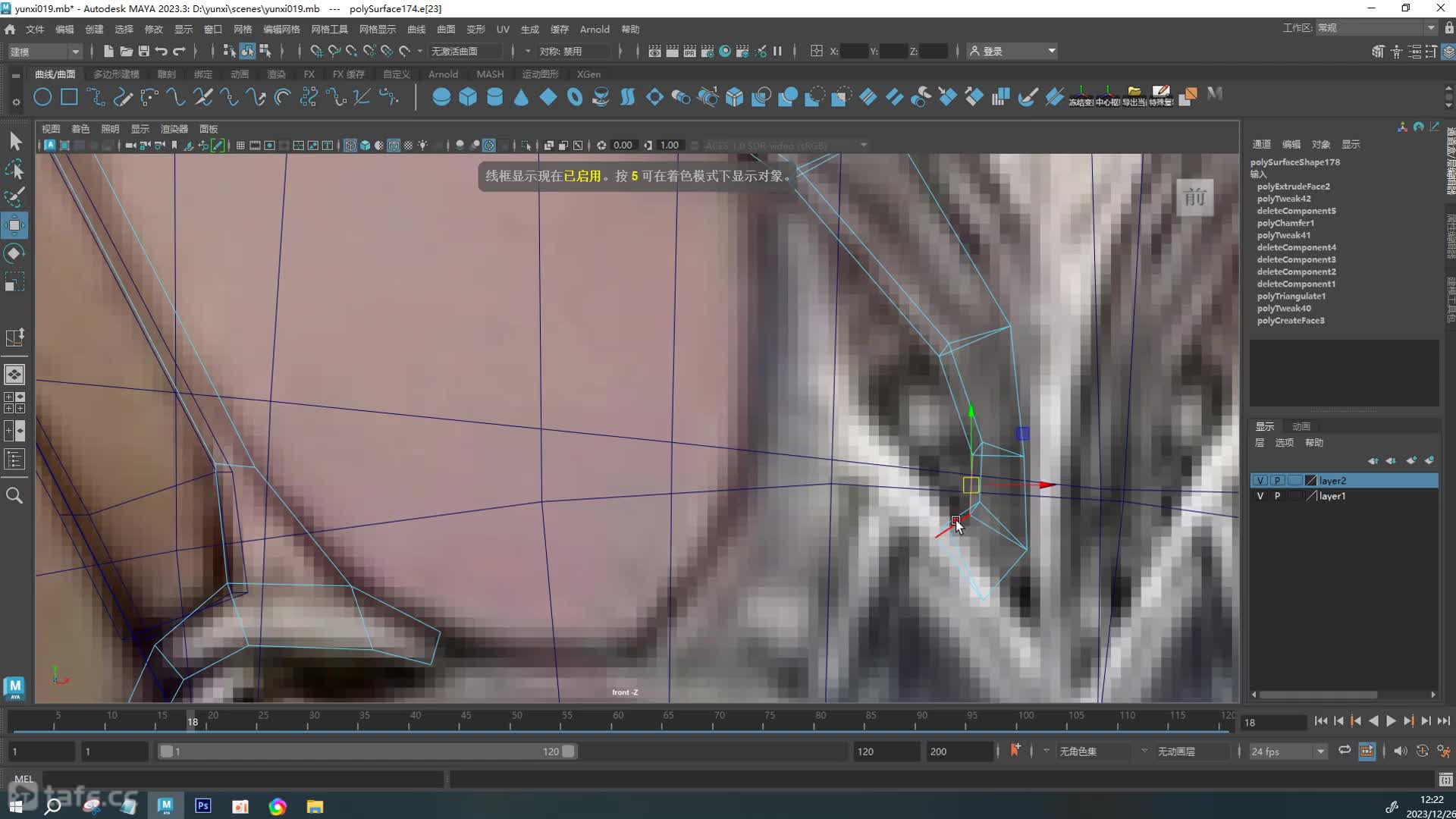Open the 登录 account dropdown
The image size is (1456, 819).
pyautogui.click(x=1013, y=51)
